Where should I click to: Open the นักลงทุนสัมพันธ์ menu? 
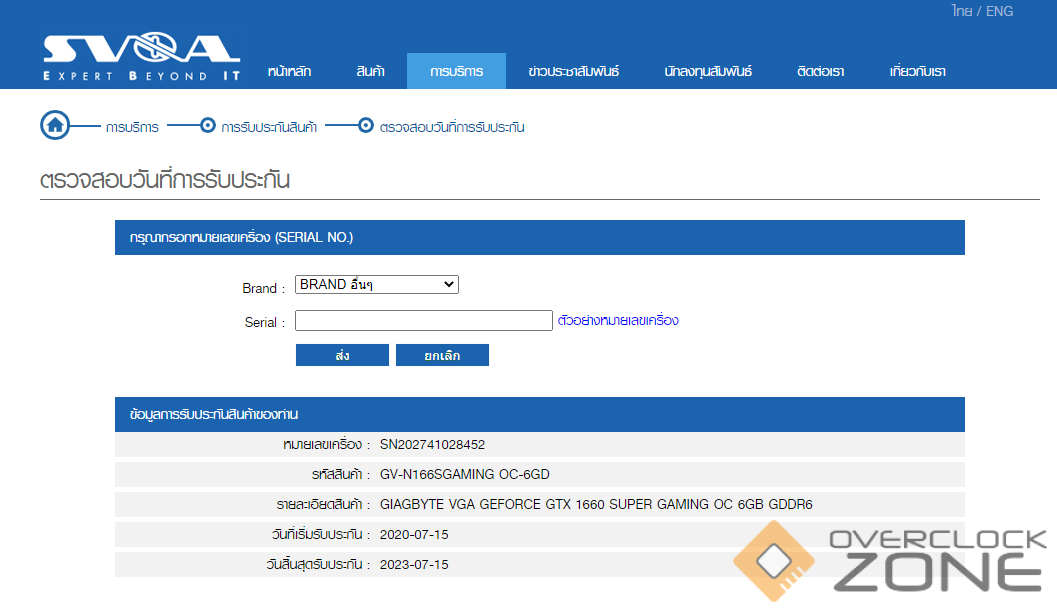pos(708,71)
